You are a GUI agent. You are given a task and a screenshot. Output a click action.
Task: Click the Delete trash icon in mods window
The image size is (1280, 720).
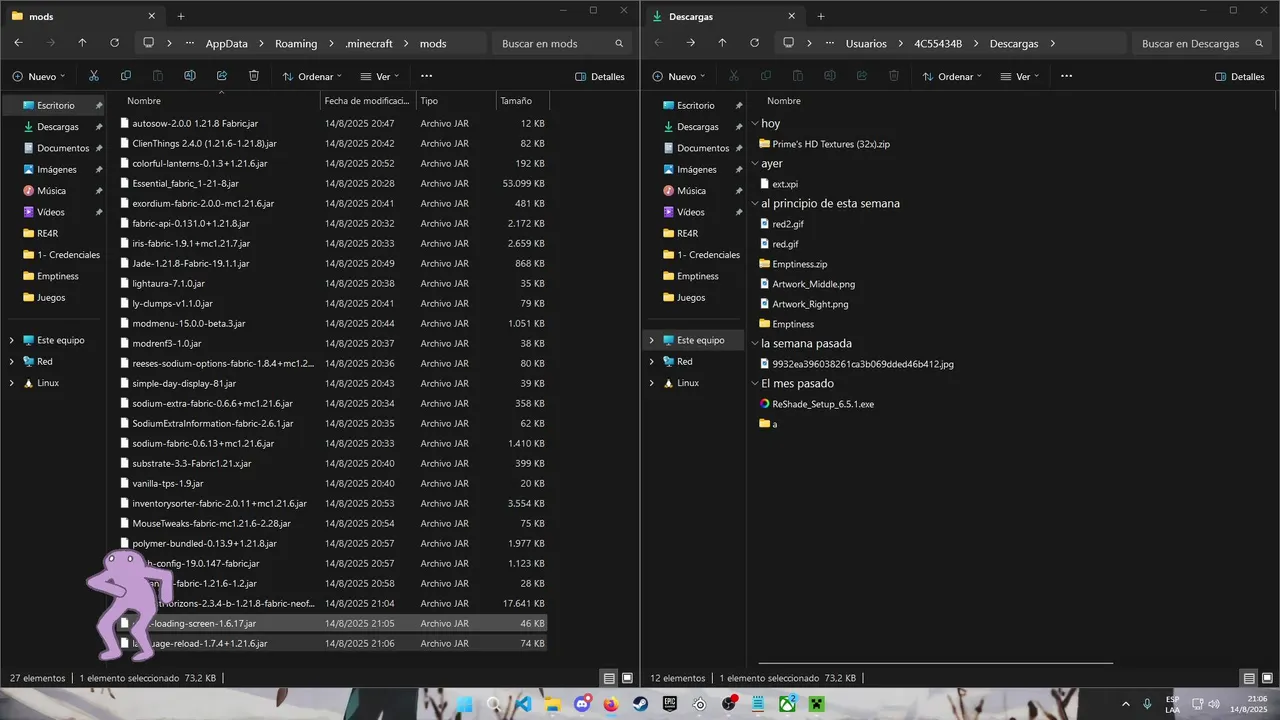(x=254, y=76)
